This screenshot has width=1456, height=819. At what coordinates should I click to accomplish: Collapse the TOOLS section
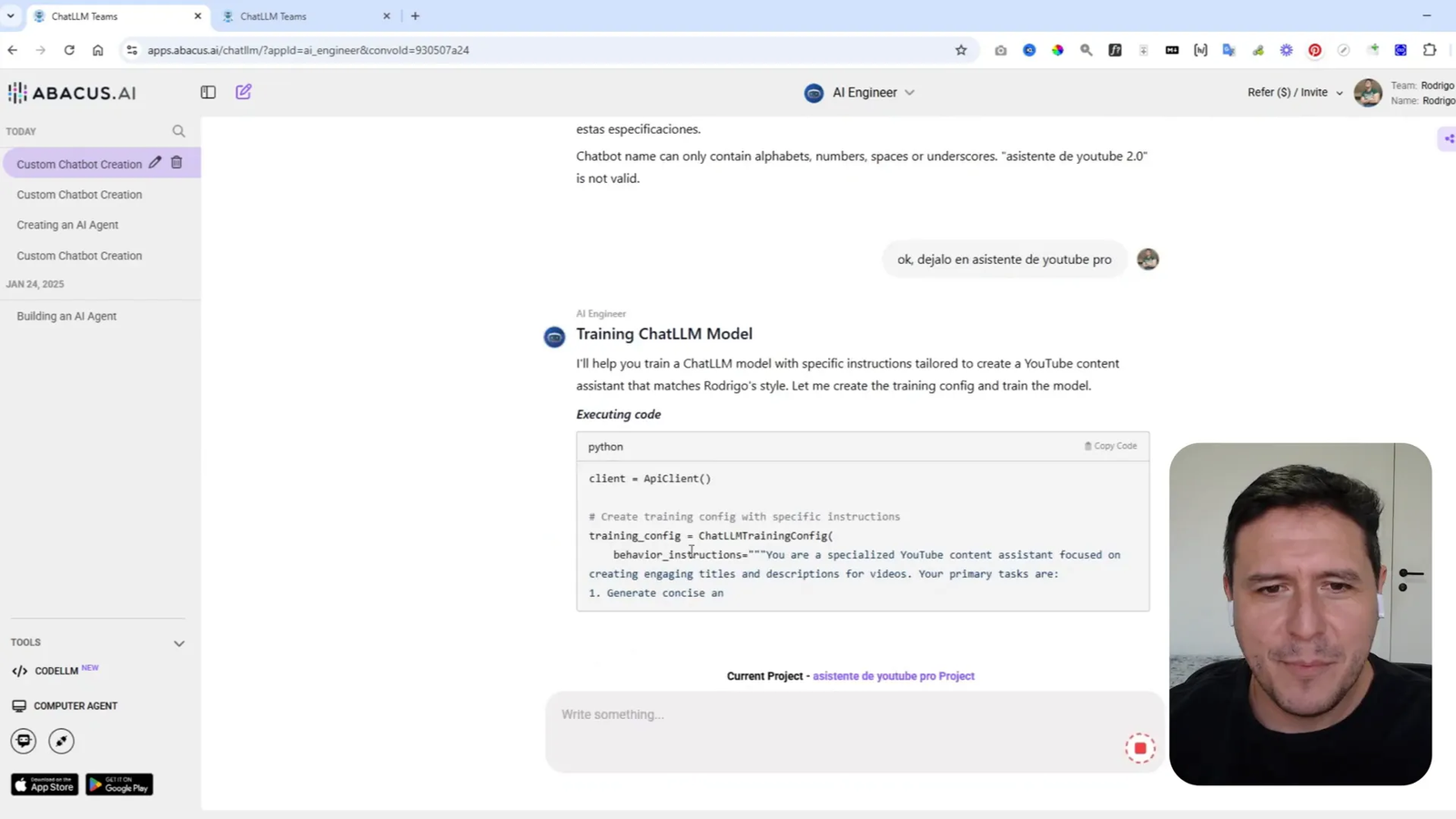pos(179,642)
